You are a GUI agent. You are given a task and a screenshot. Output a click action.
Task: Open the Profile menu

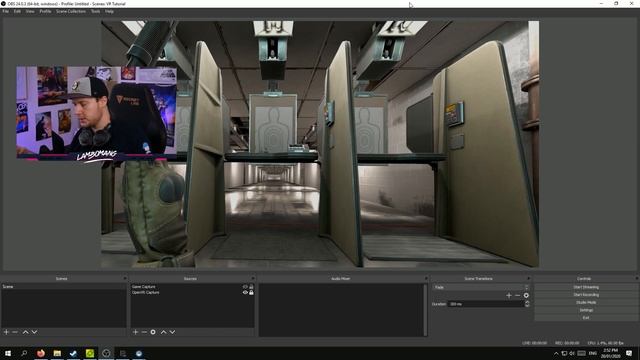[x=45, y=11]
